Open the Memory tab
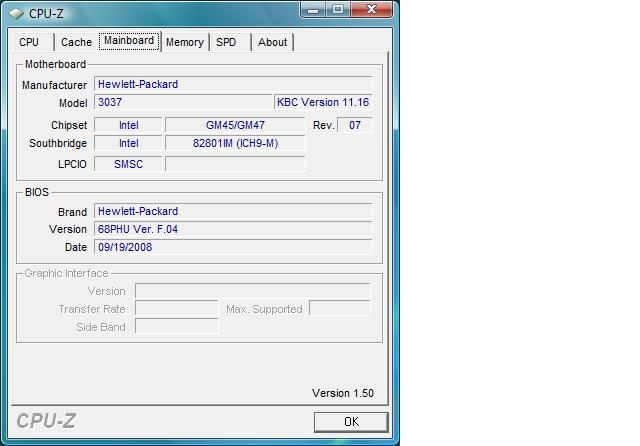 tap(185, 42)
